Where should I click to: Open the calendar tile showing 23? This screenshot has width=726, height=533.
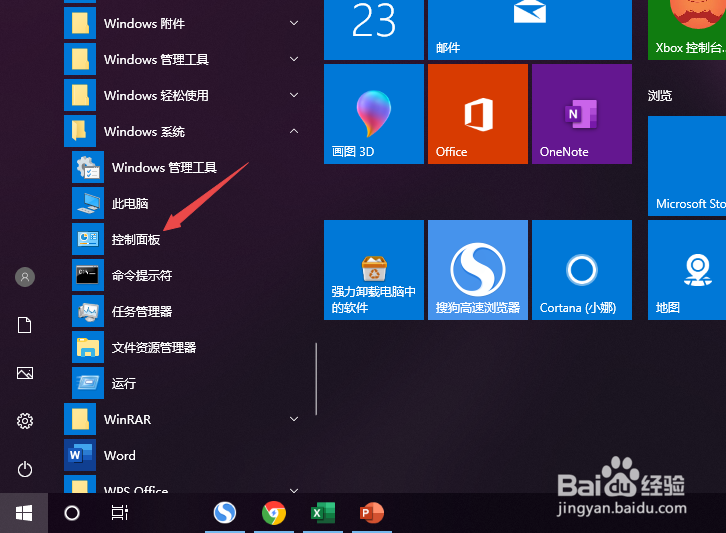tap(374, 30)
